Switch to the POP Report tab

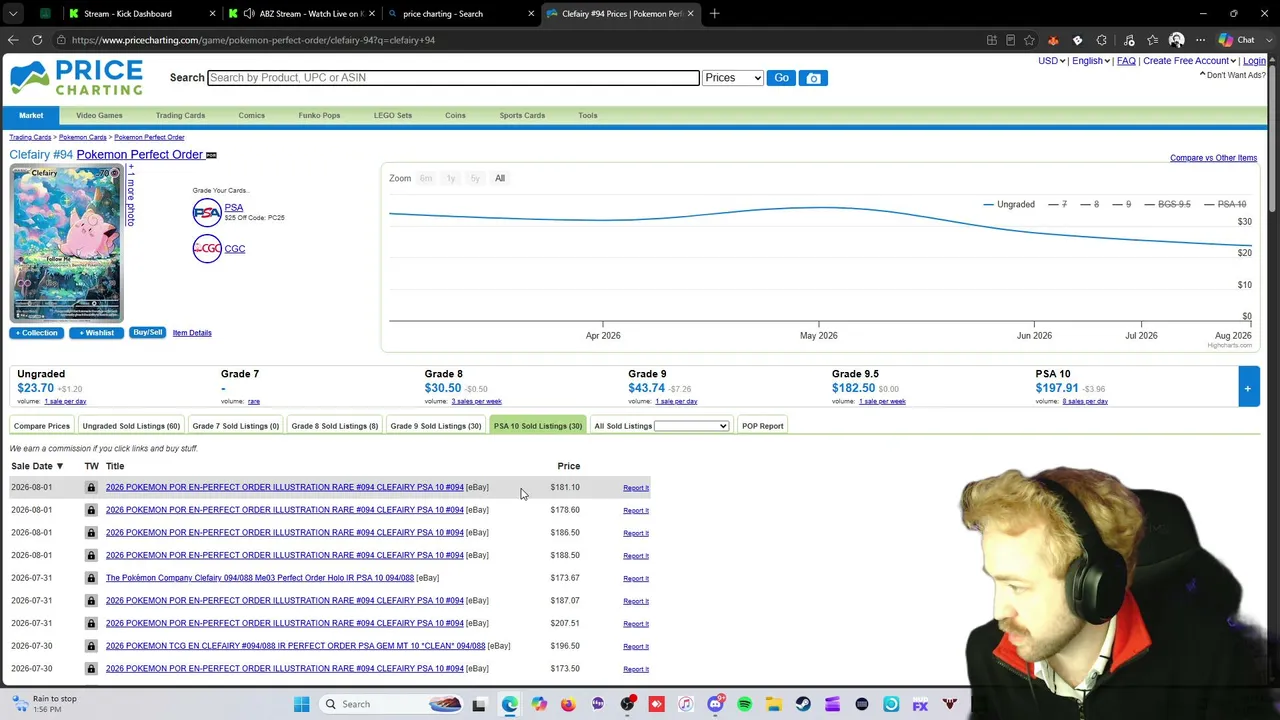[x=763, y=426]
